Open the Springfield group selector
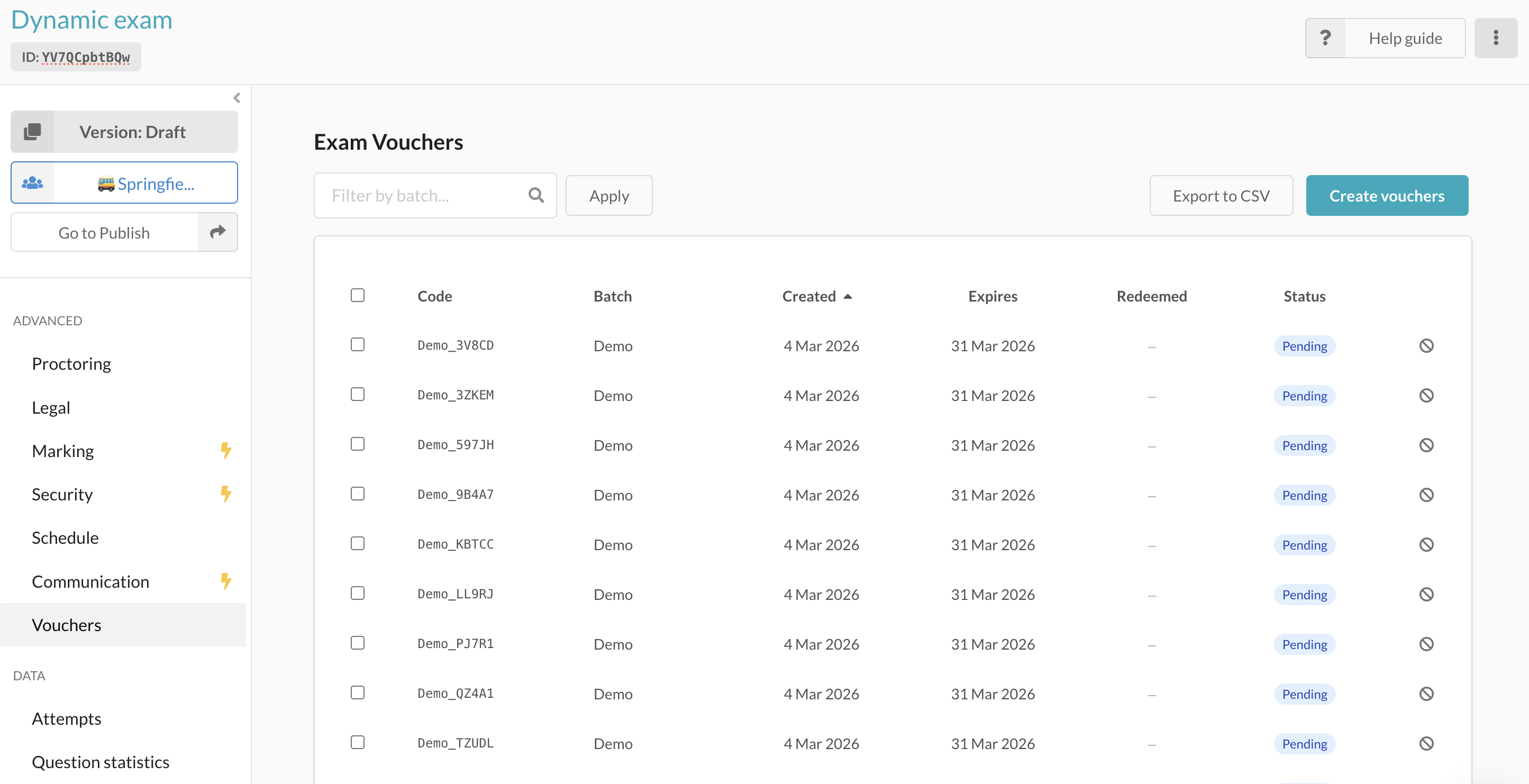Image resolution: width=1529 pixels, height=784 pixels. [x=145, y=184]
